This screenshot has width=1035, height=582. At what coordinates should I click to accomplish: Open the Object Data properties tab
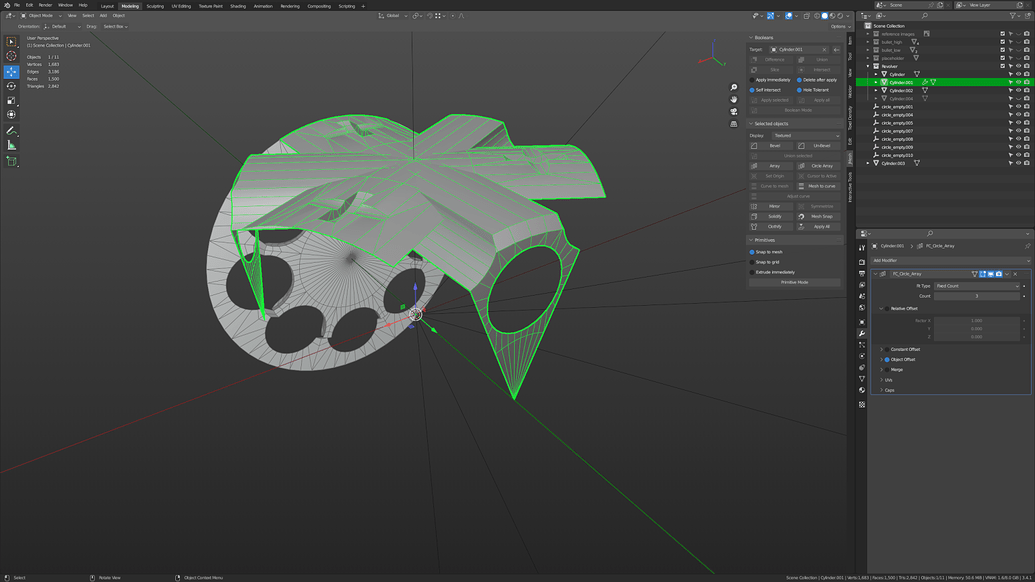pos(861,379)
